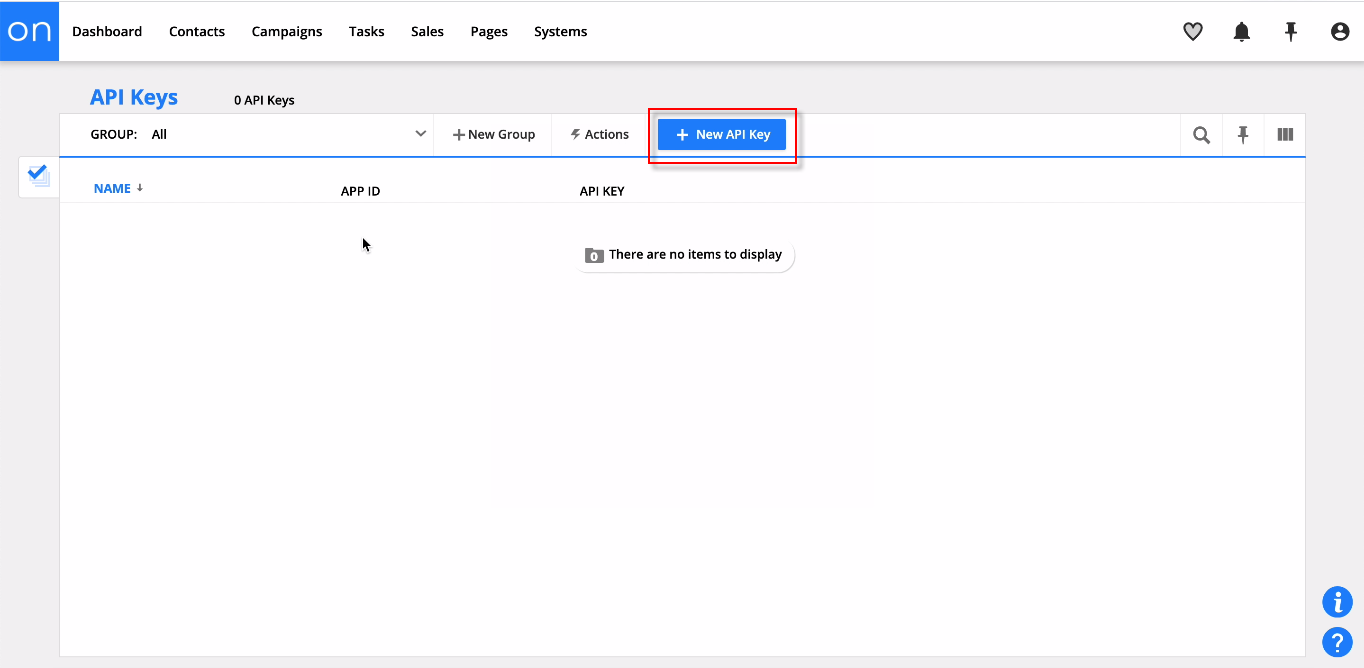
Task: Open the Pages menu
Action: click(489, 32)
